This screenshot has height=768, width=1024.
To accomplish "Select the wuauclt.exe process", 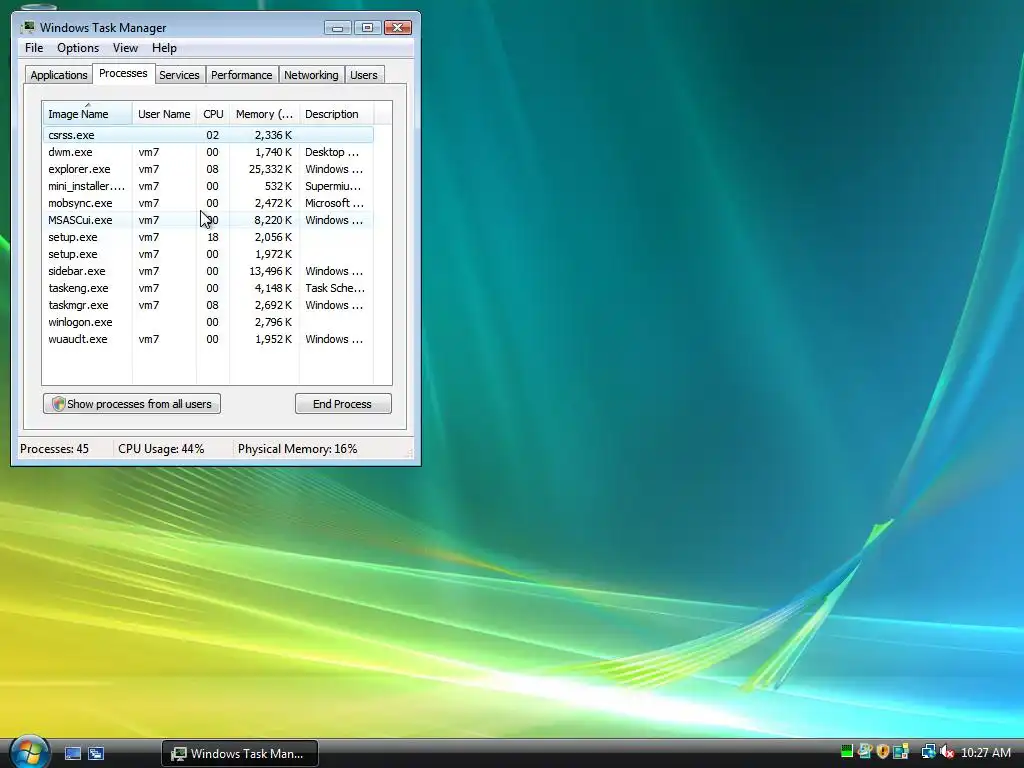I will 208,339.
